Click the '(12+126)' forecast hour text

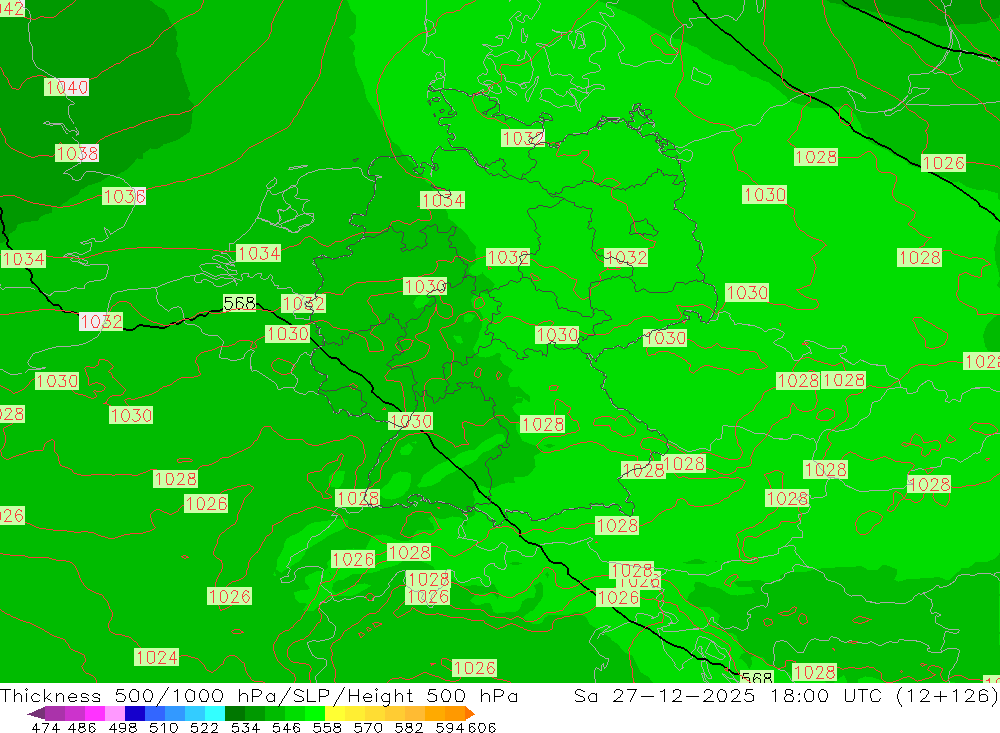(x=947, y=695)
